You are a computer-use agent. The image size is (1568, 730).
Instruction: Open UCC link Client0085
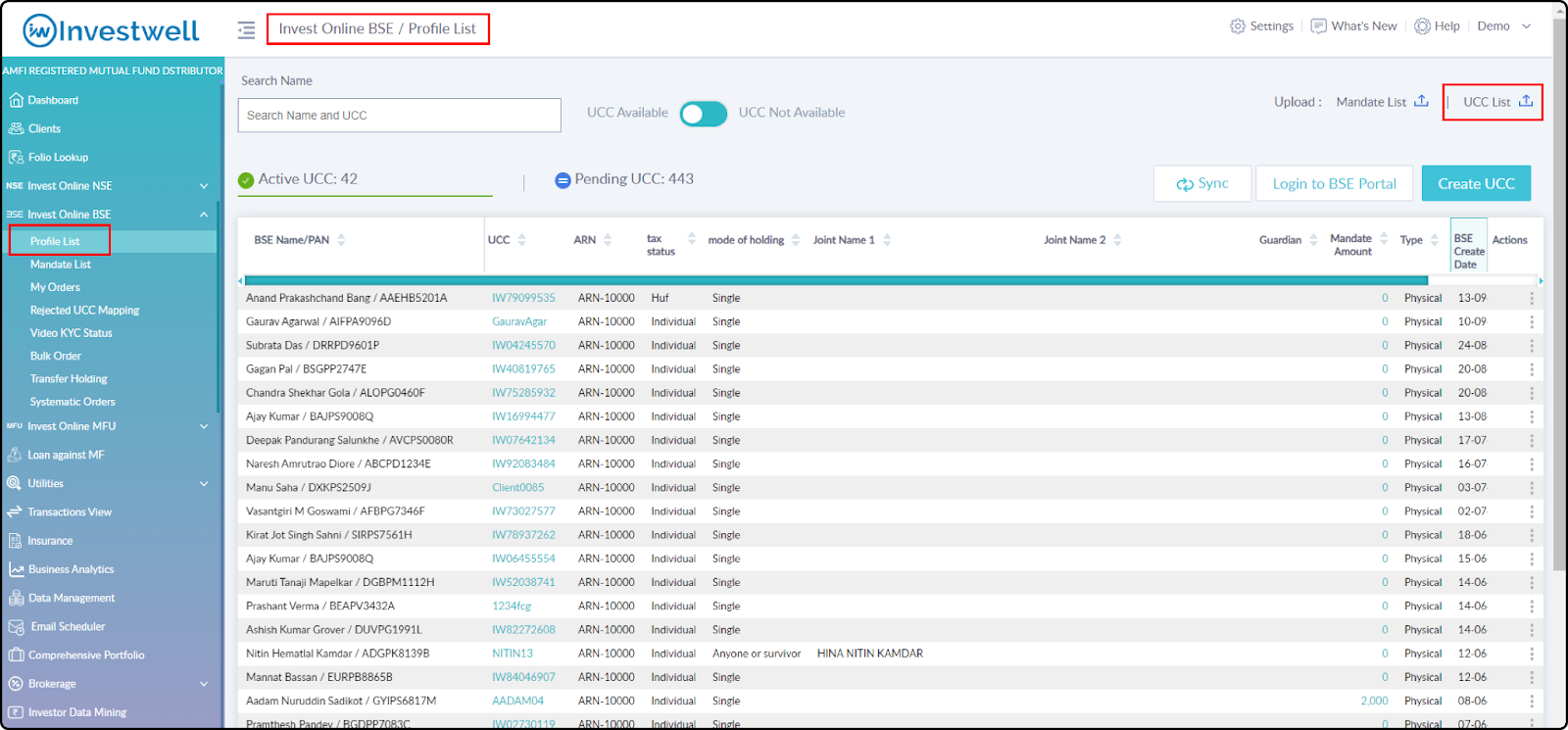517,487
